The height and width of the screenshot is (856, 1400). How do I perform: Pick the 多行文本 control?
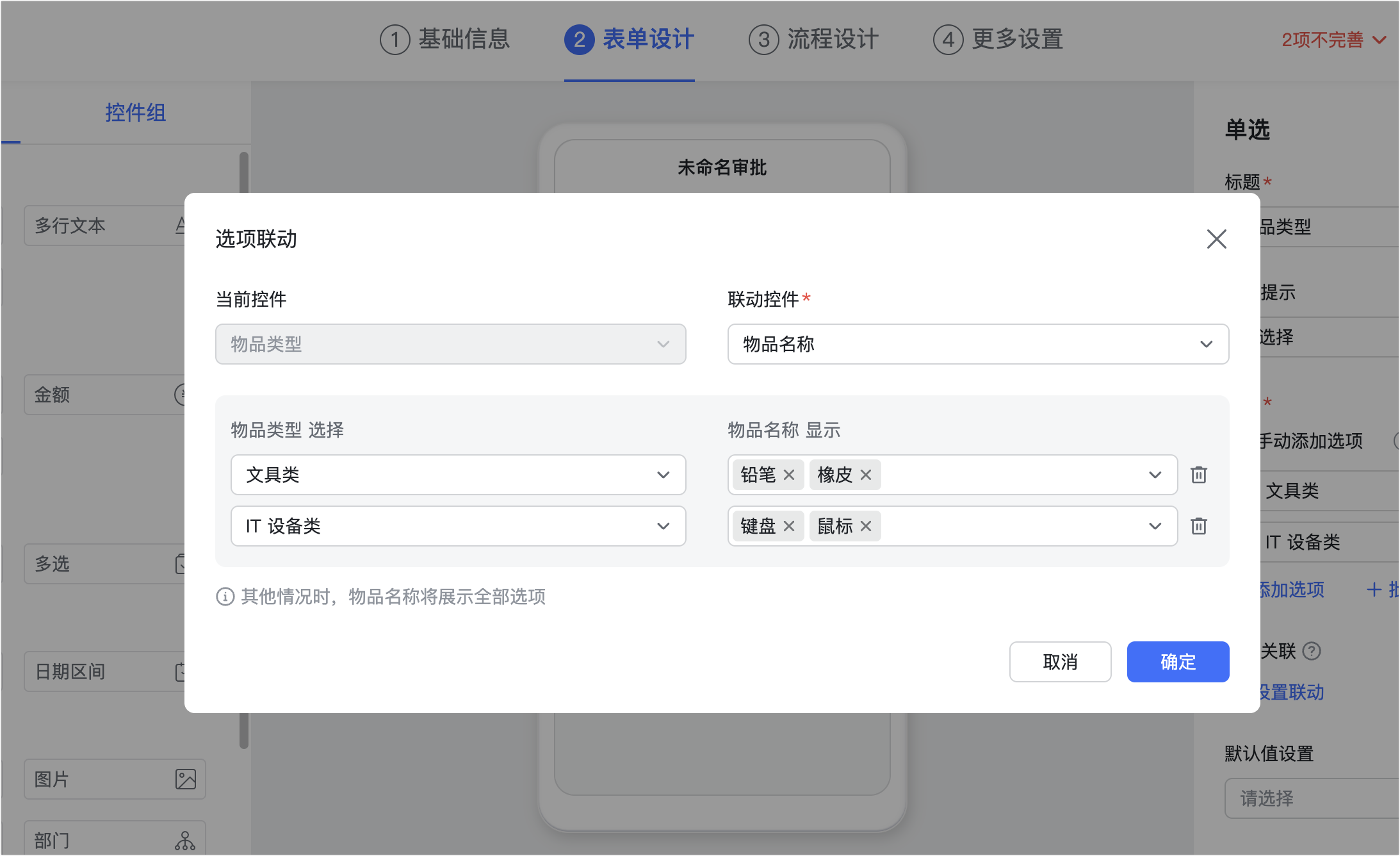104,226
